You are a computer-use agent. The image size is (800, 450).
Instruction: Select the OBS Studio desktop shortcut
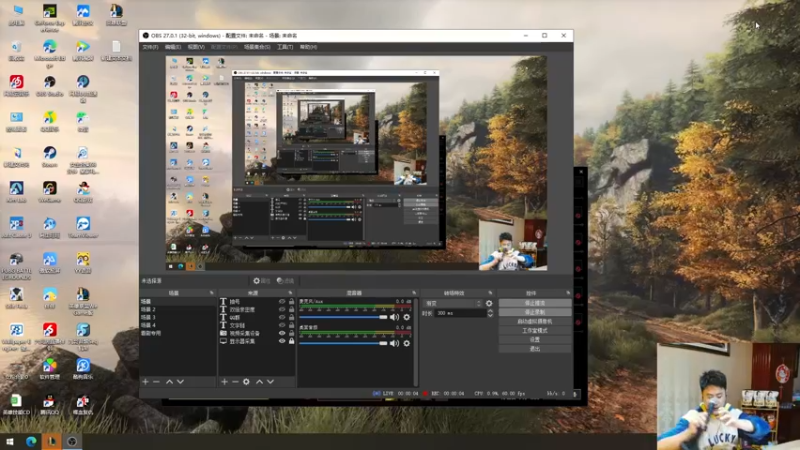click(x=49, y=86)
